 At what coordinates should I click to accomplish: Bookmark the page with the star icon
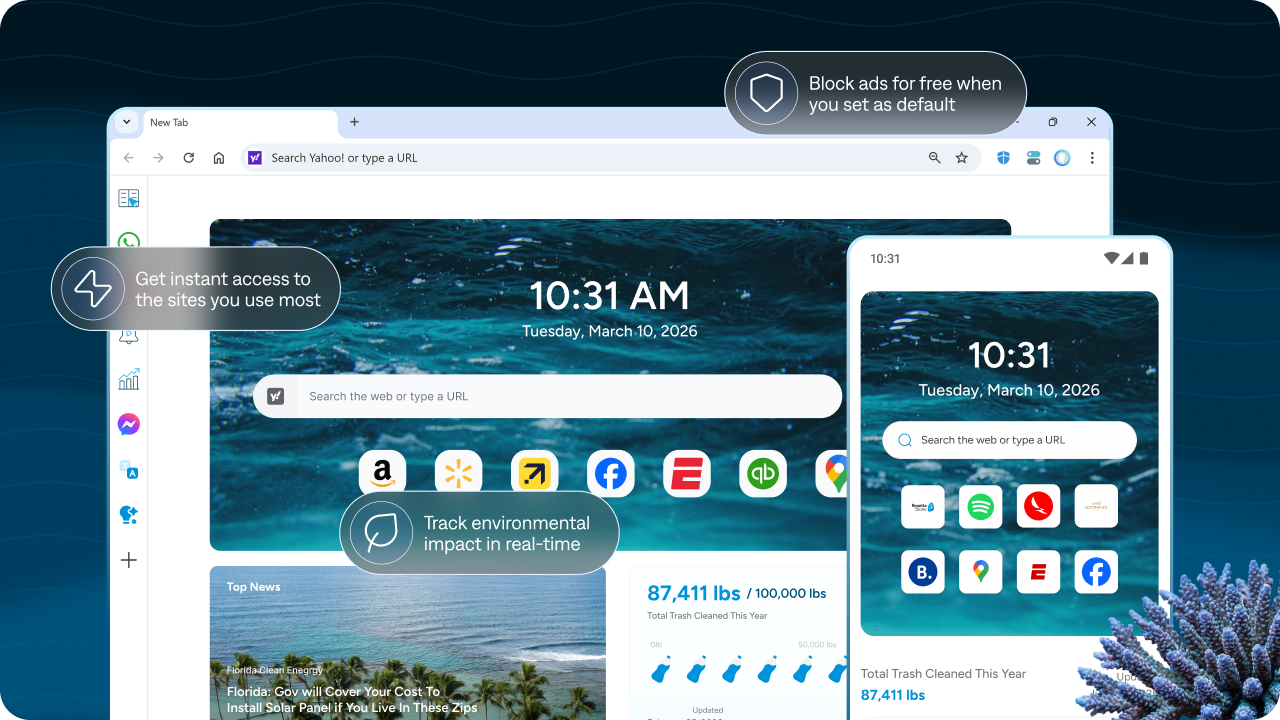(961, 157)
